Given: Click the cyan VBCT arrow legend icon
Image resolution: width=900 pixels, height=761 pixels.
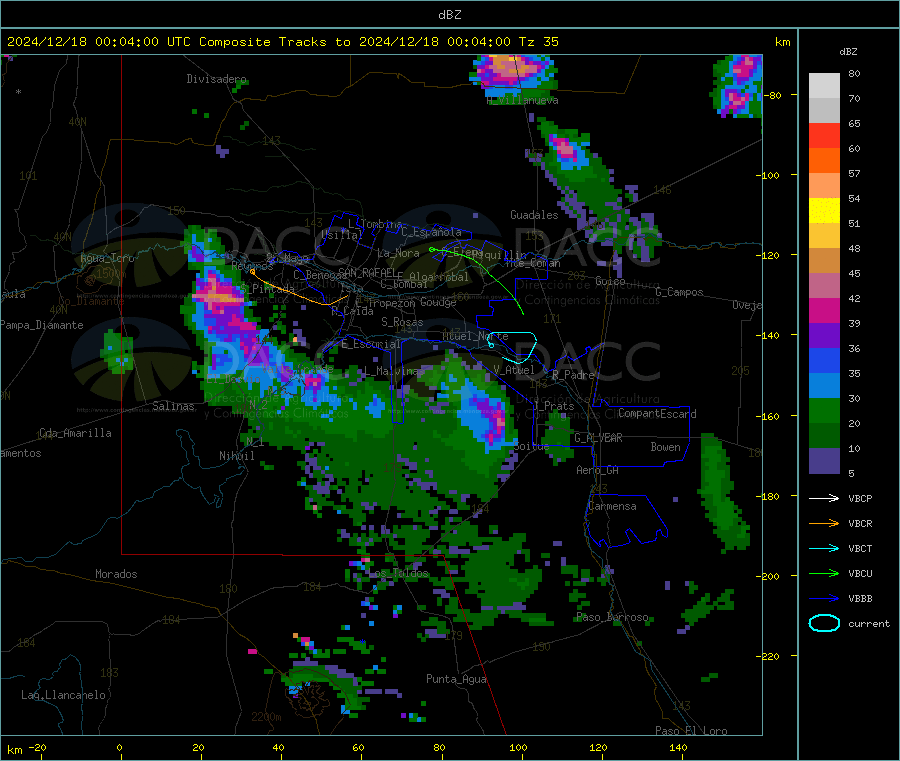Looking at the screenshot, I should [x=824, y=549].
